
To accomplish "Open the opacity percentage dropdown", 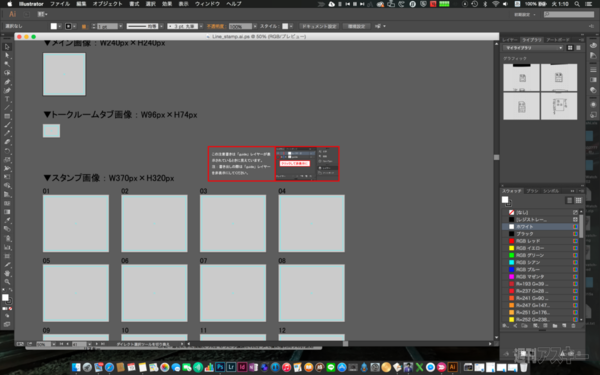I will pos(255,26).
